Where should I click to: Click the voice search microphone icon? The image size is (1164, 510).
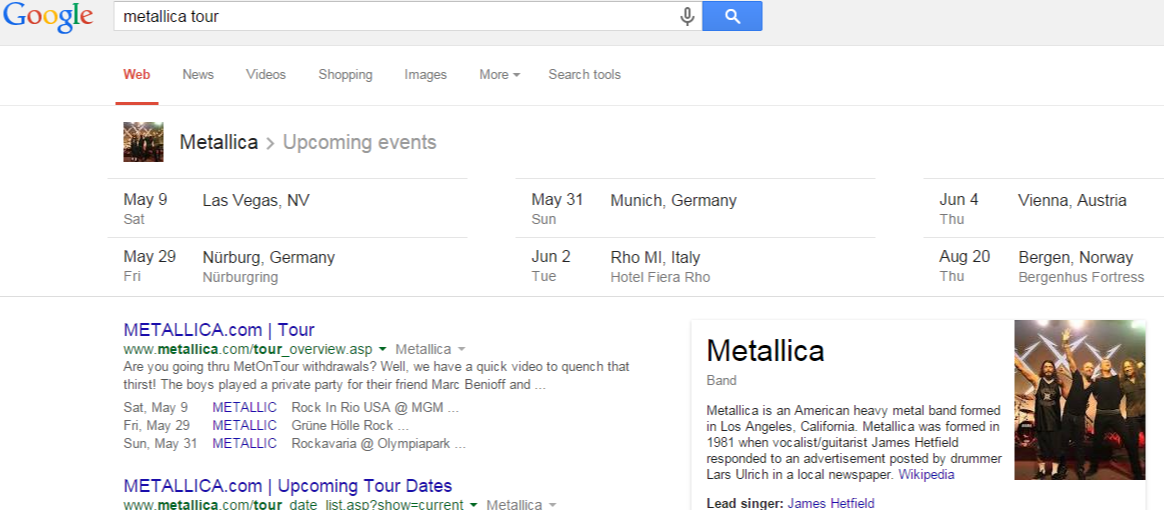point(687,16)
